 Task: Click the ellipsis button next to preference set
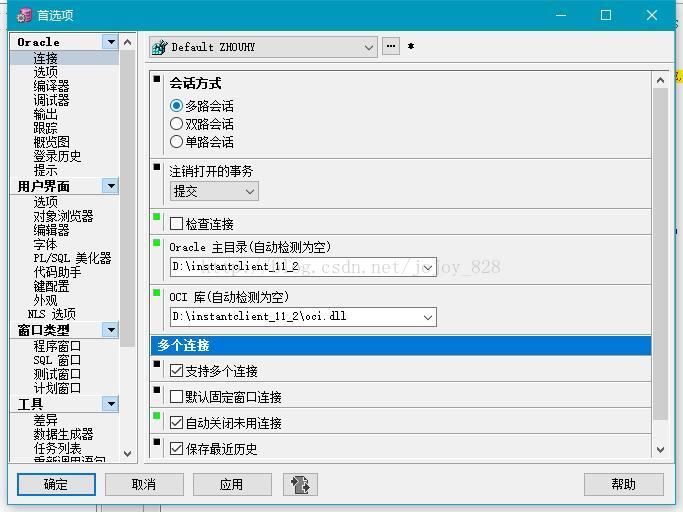[391, 46]
